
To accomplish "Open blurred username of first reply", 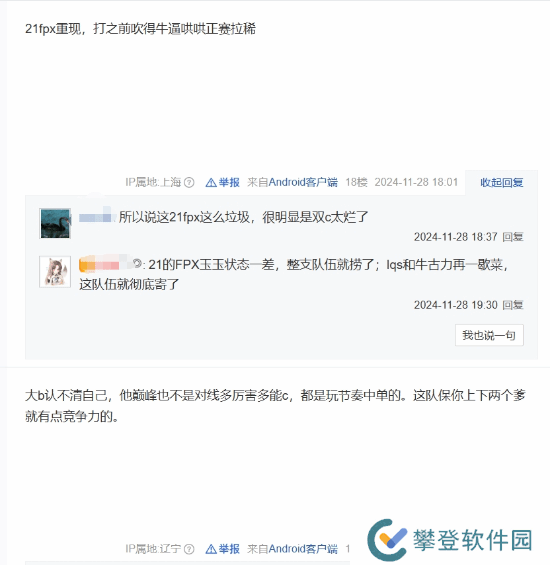I will click(x=96, y=217).
